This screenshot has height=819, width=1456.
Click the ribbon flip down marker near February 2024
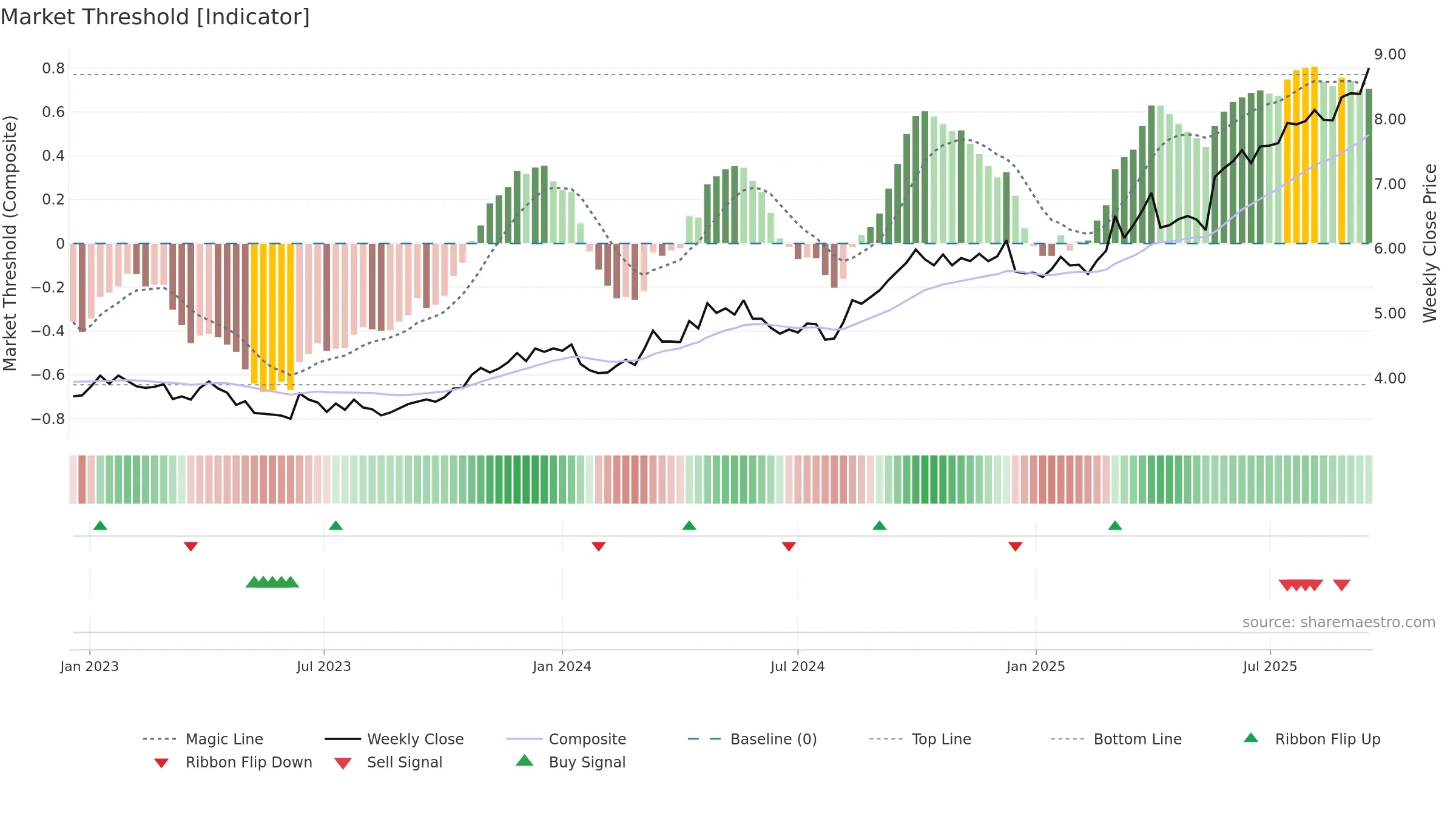coord(598,547)
